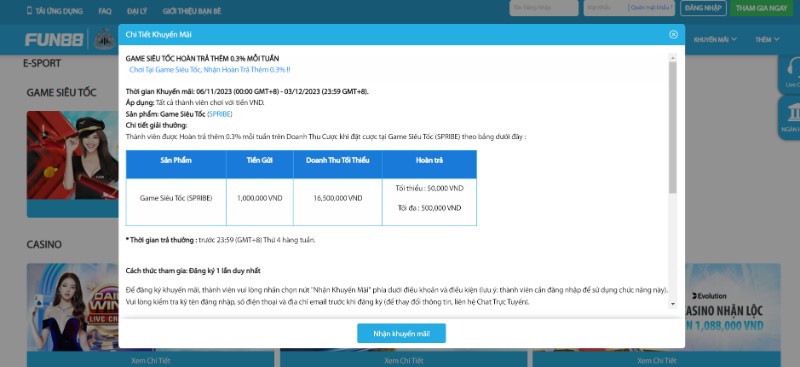Click the Nhận khuyến mãi! button
The image size is (800, 367).
pos(402,333)
